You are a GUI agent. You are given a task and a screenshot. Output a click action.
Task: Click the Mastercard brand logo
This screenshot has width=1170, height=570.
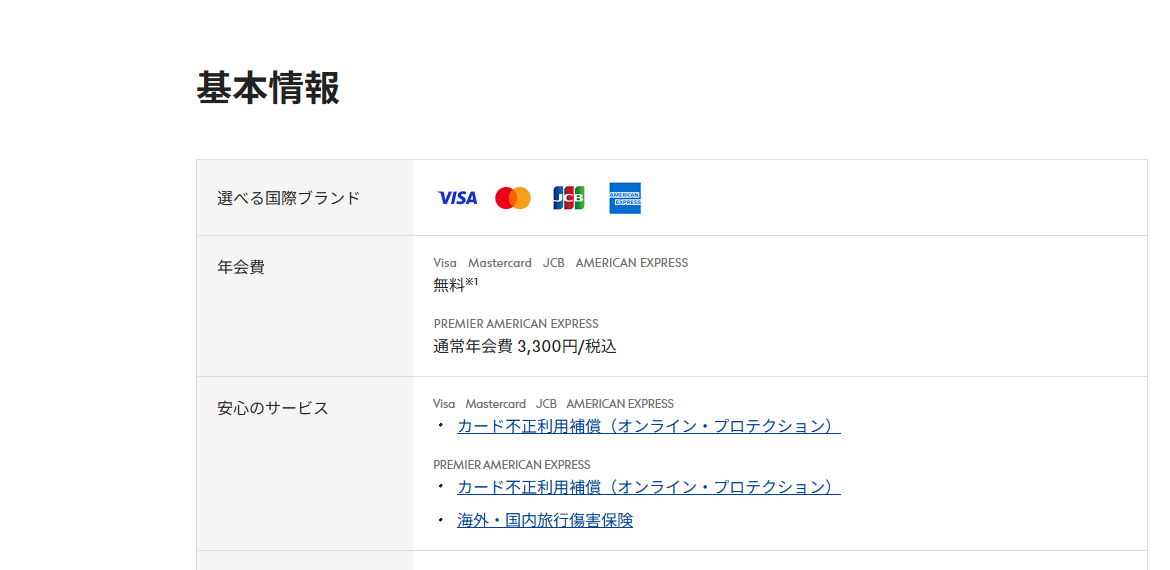click(513, 198)
